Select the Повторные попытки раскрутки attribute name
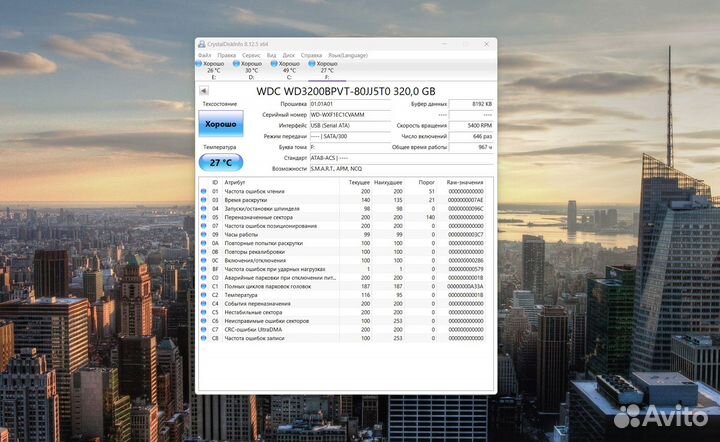This screenshot has height=442, width=720. coord(264,243)
